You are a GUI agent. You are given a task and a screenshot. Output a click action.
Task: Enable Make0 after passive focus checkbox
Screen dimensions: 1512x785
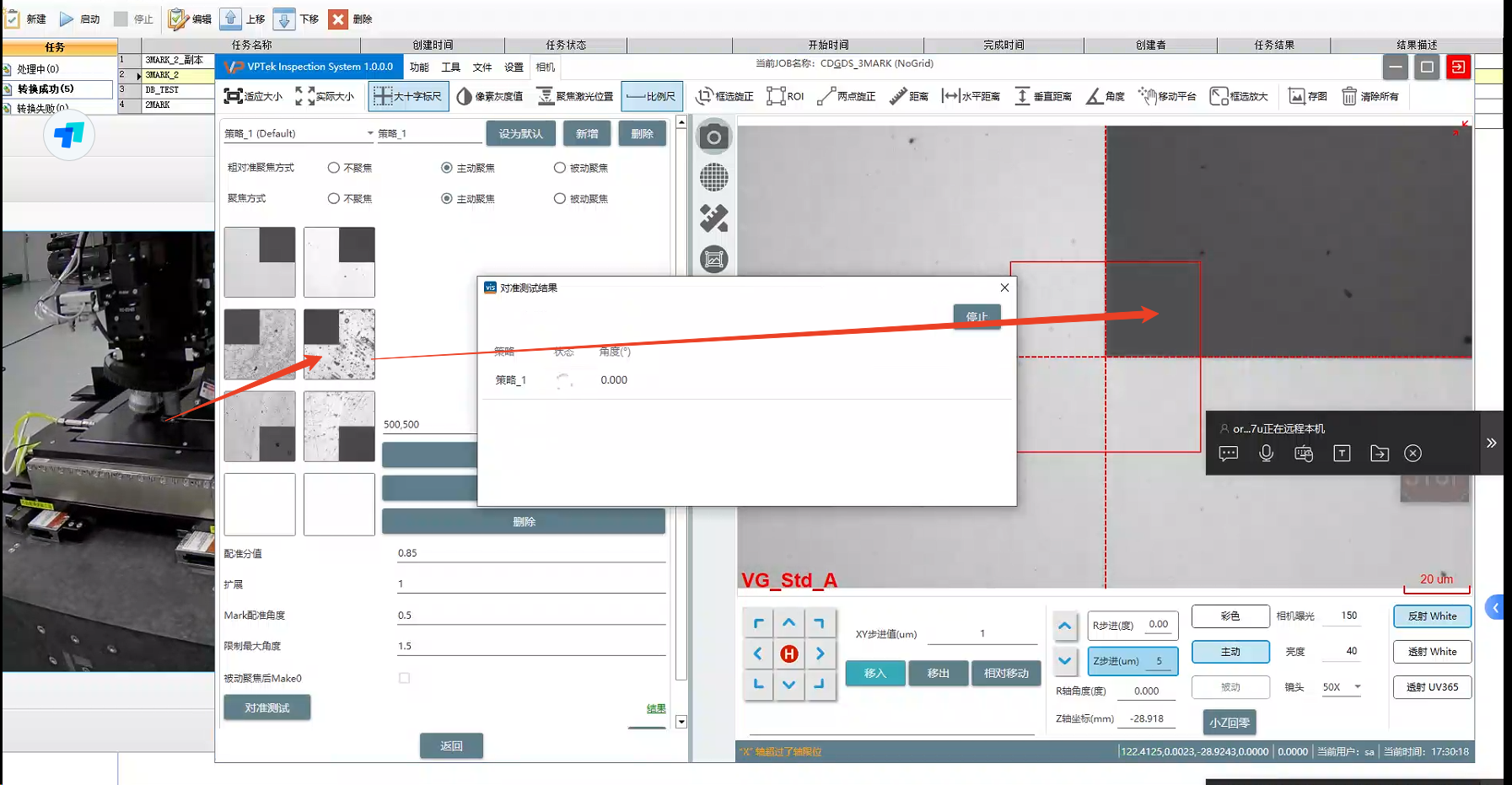coord(405,678)
